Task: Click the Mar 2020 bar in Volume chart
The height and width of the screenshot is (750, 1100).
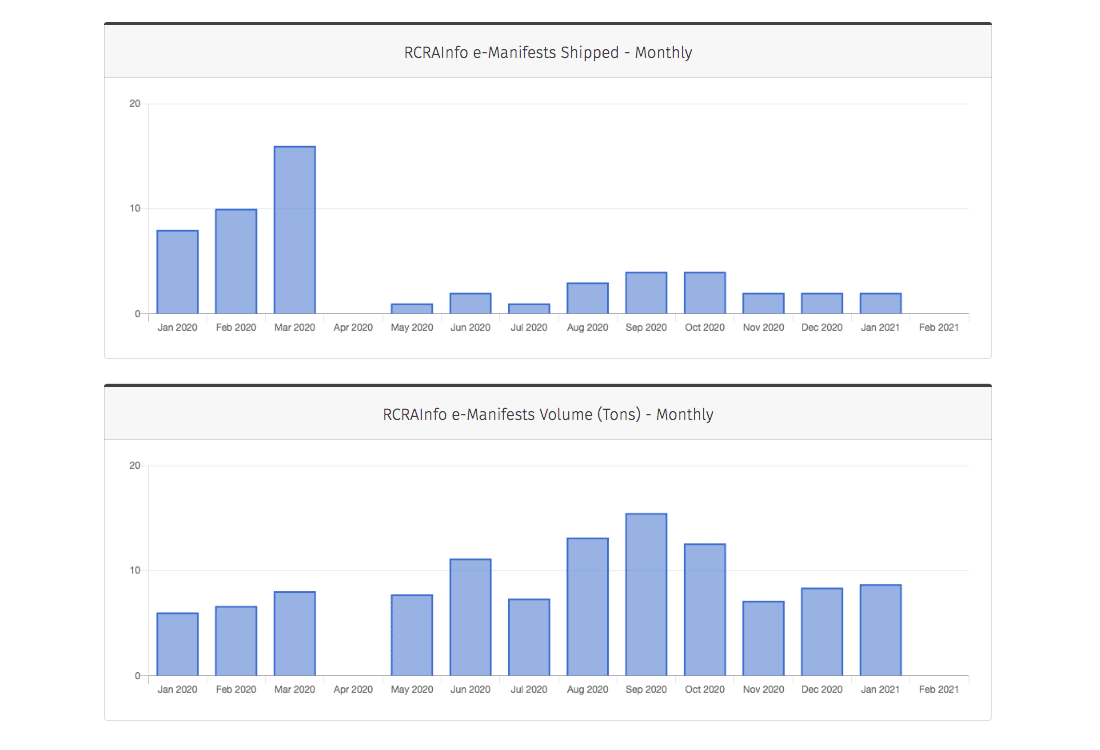Action: [295, 634]
